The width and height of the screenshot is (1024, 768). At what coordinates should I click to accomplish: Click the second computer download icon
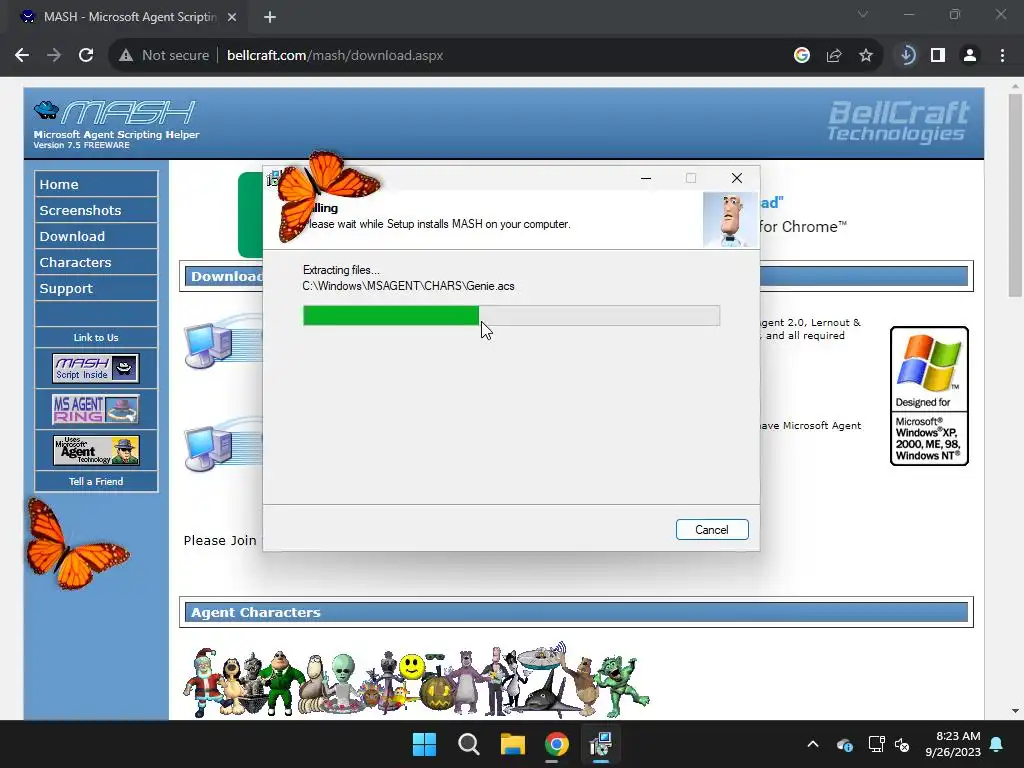pos(209,448)
